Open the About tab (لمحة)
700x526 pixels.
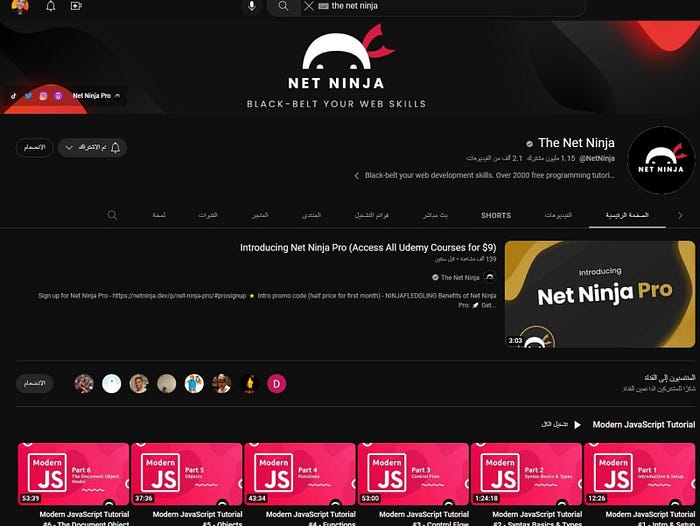pos(159,216)
